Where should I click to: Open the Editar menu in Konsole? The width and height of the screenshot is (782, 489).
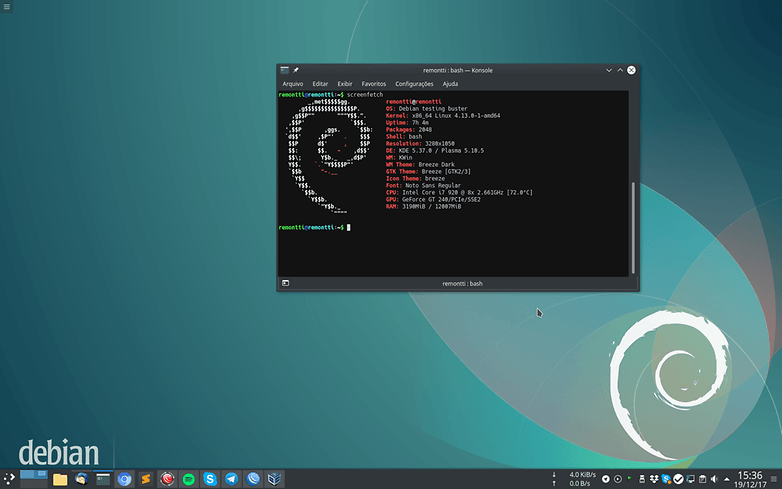(x=320, y=84)
